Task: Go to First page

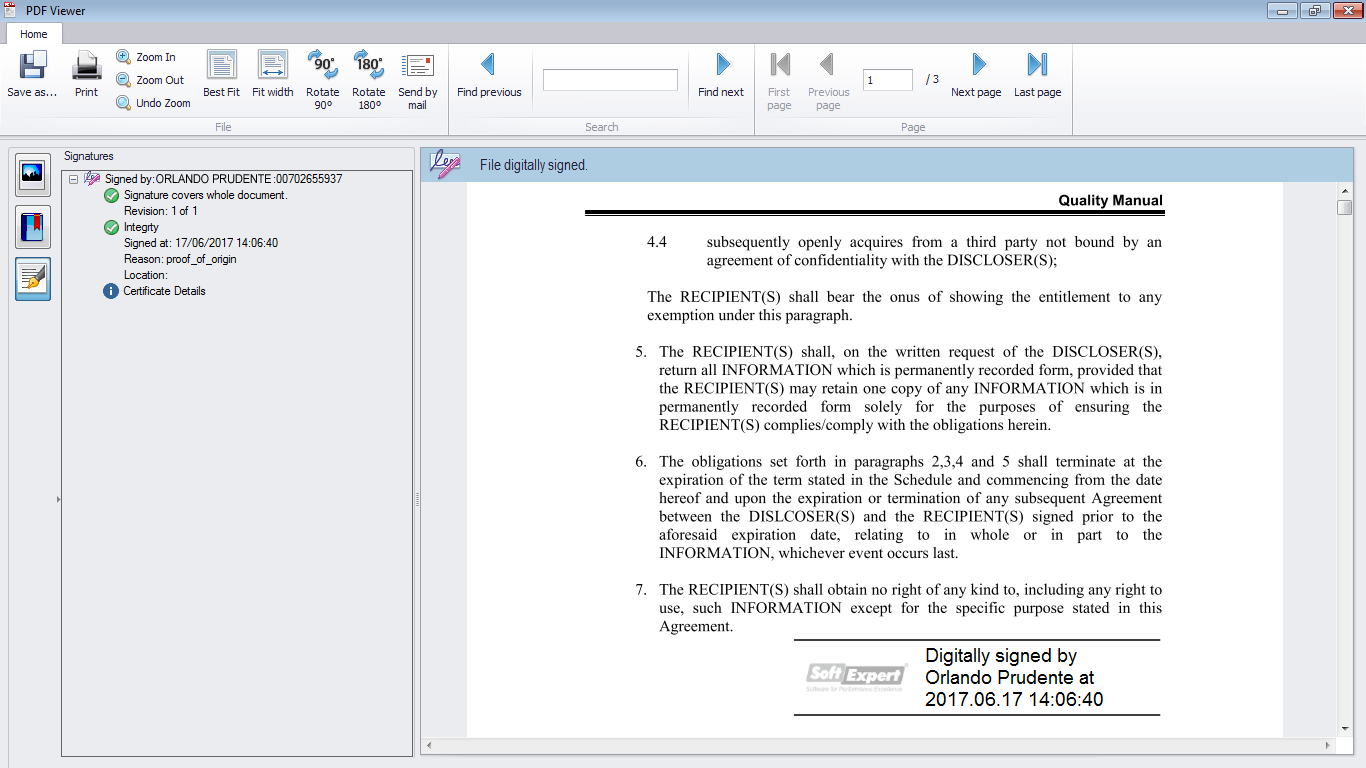Action: [x=779, y=79]
